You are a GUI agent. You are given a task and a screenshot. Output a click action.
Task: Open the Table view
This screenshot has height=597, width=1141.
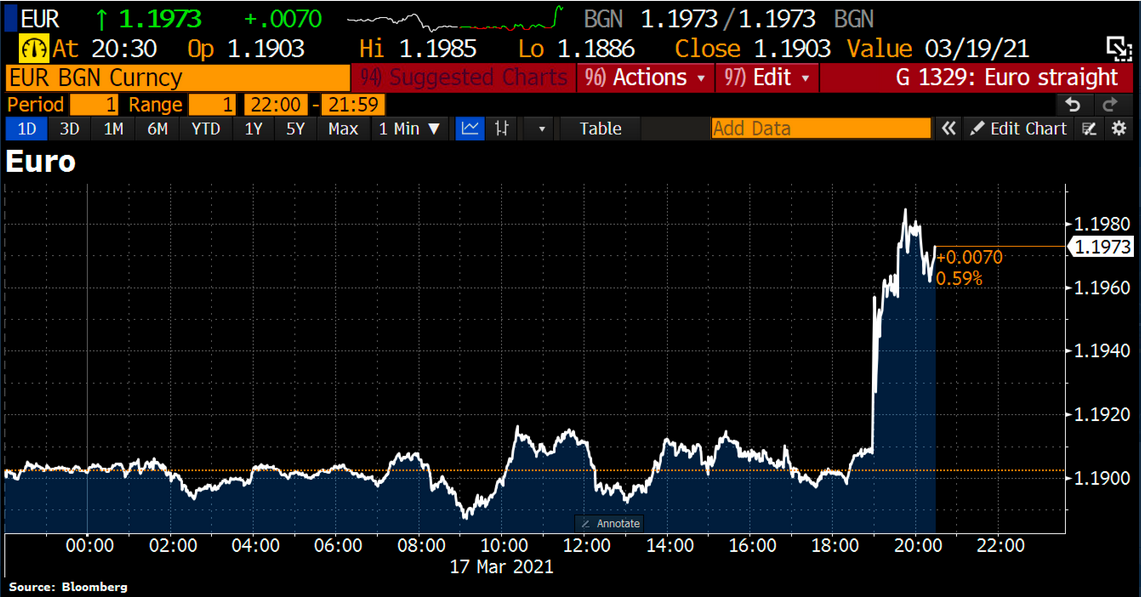600,129
